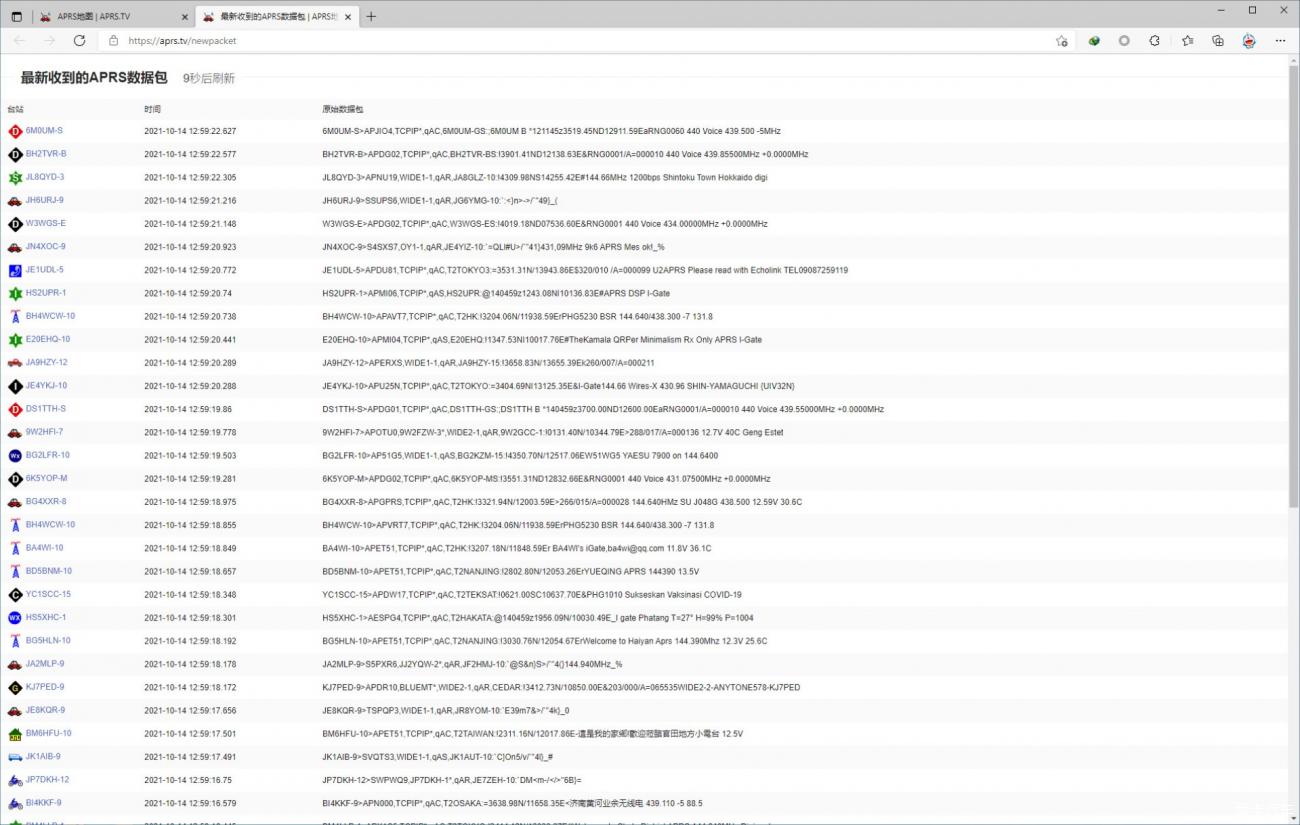Click the antenna tower icon beside BA4WI-10
This screenshot has width=1300, height=825.
coord(15,548)
